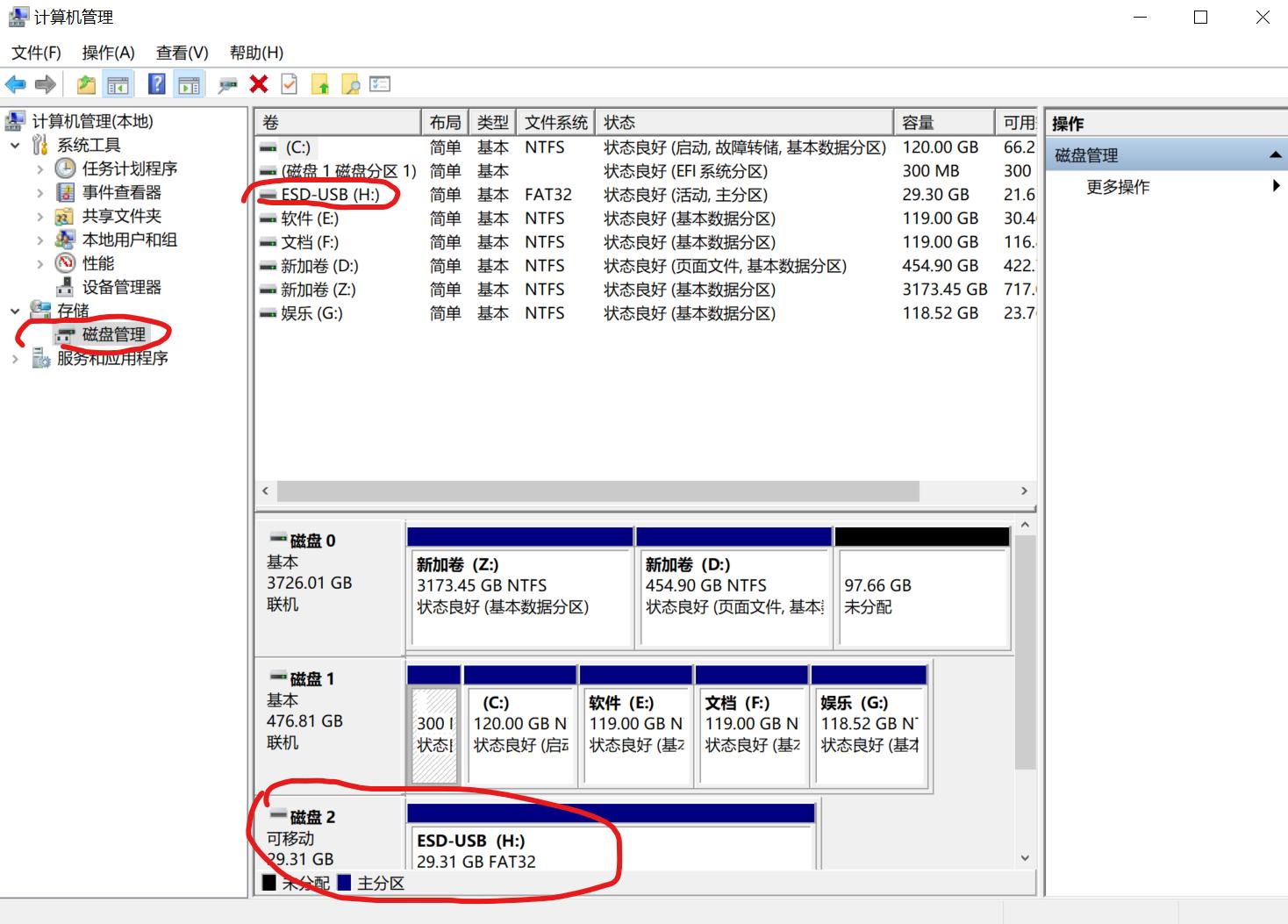Image resolution: width=1288 pixels, height=924 pixels.
Task: Click the 设备管理器 device icon in the tree
Action: 65,287
